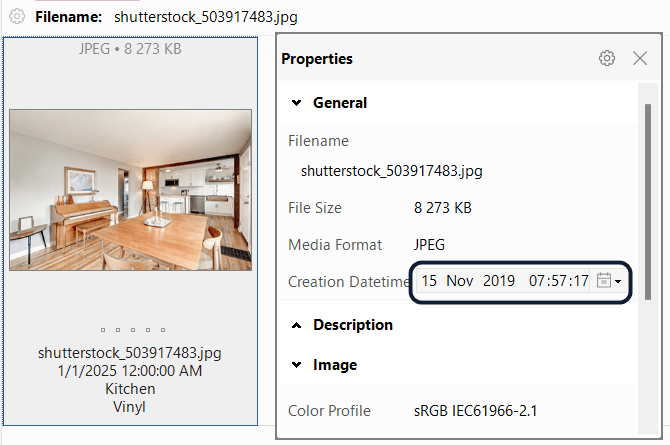Viewport: 670px width, 445px height.
Task: Click the kitchen photo thumbnail
Action: point(130,189)
